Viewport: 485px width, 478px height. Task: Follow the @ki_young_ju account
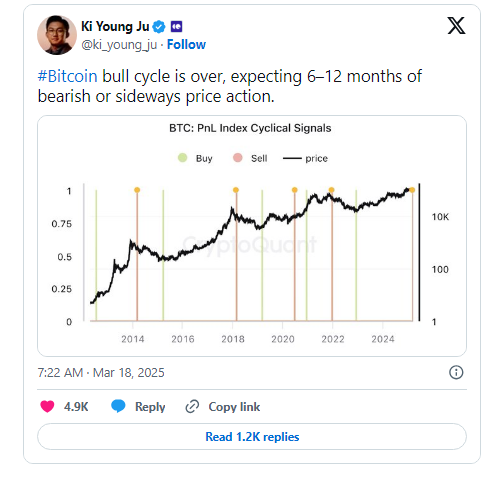[x=186, y=45]
